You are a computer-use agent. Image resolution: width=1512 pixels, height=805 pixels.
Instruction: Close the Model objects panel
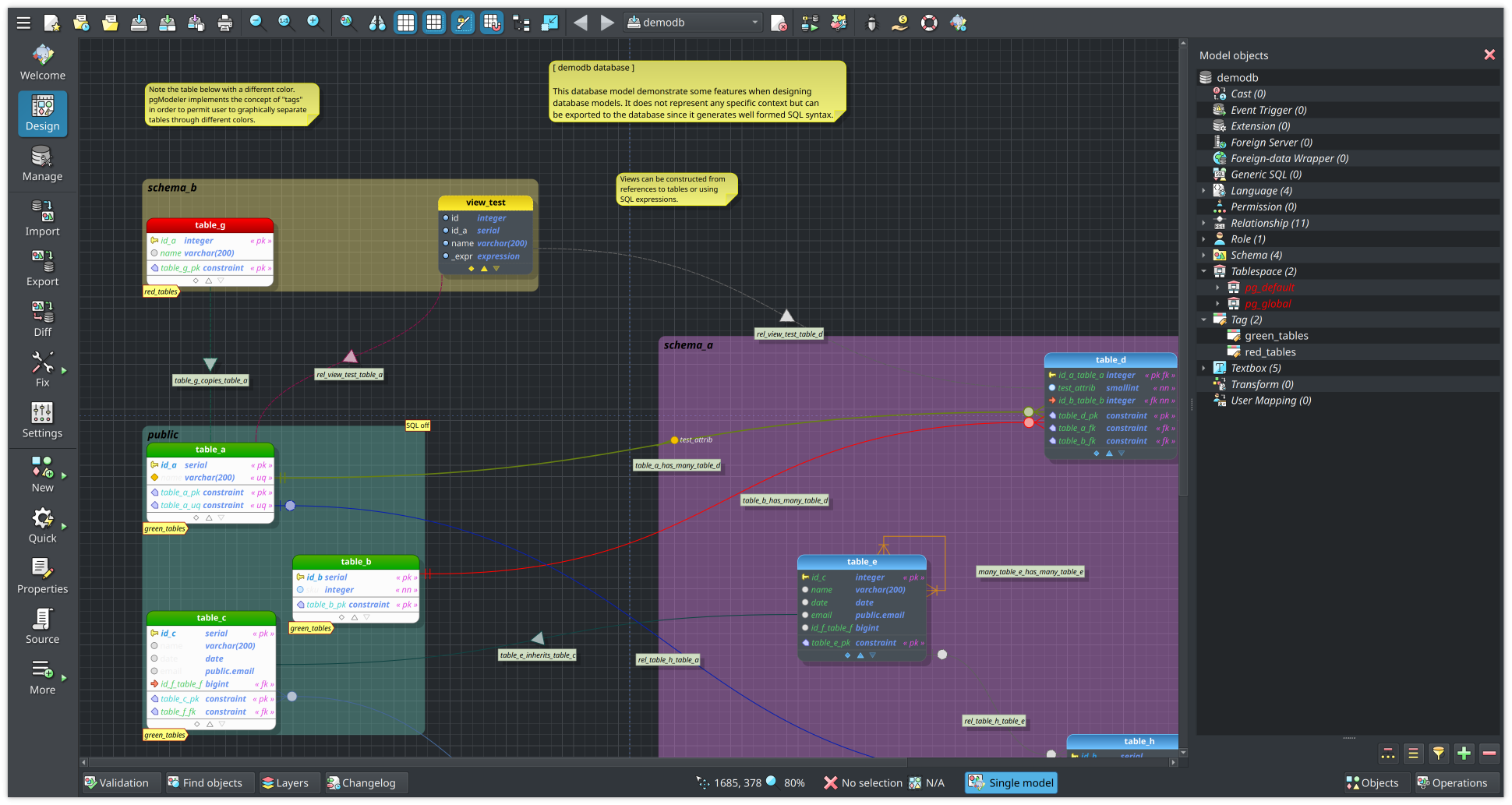coord(1489,55)
